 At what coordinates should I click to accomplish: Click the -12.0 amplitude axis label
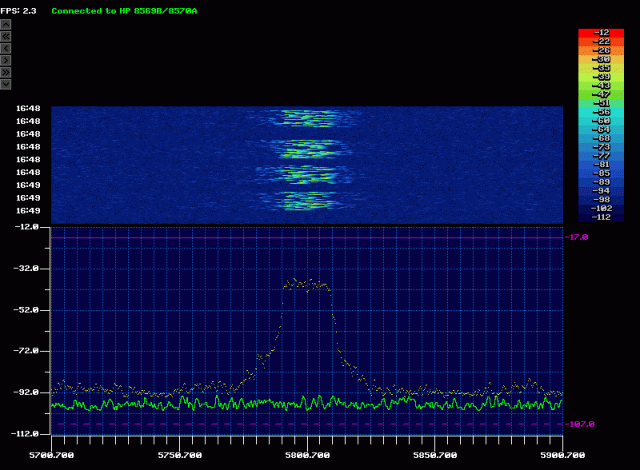pos(27,227)
